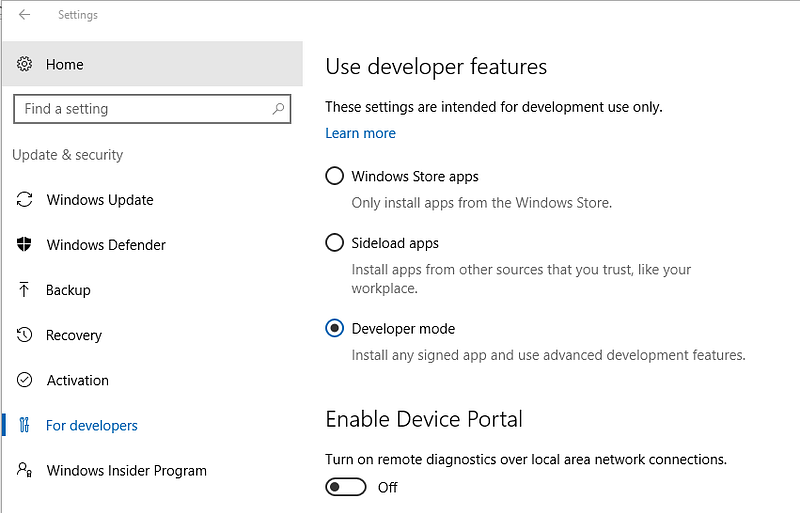Click the Home gear icon

tap(24, 64)
